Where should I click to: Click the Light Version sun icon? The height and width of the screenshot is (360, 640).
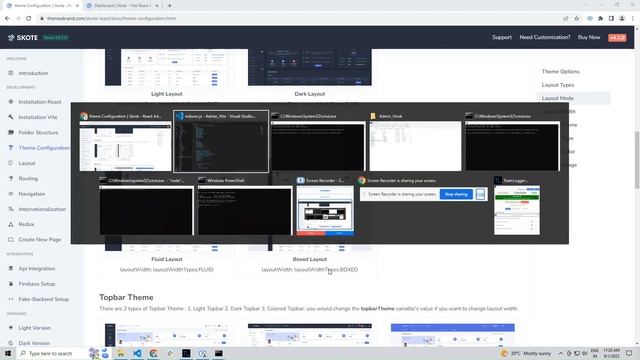click(x=11, y=327)
